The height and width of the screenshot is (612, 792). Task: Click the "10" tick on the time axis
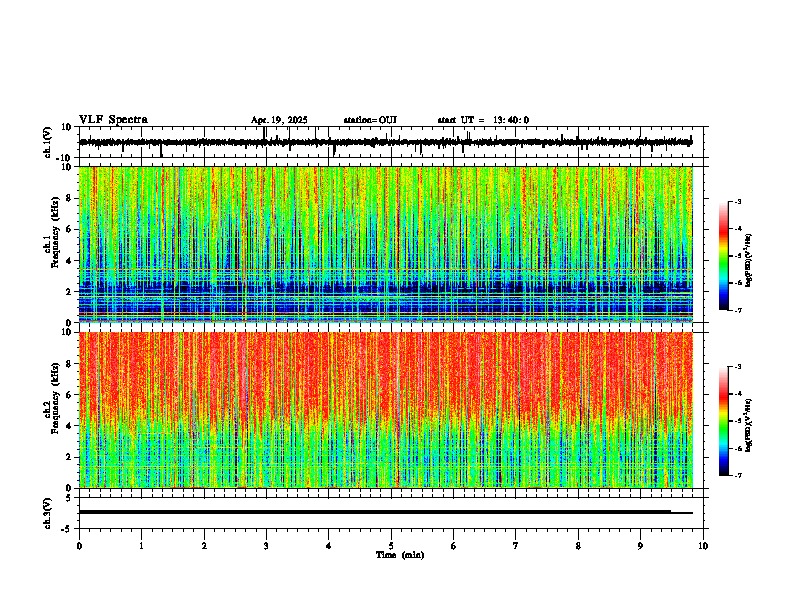point(703,546)
